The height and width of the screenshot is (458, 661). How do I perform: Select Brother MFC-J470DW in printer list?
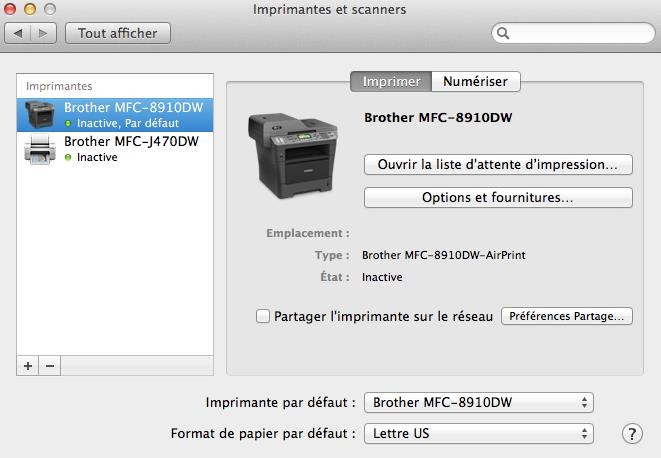tap(115, 149)
